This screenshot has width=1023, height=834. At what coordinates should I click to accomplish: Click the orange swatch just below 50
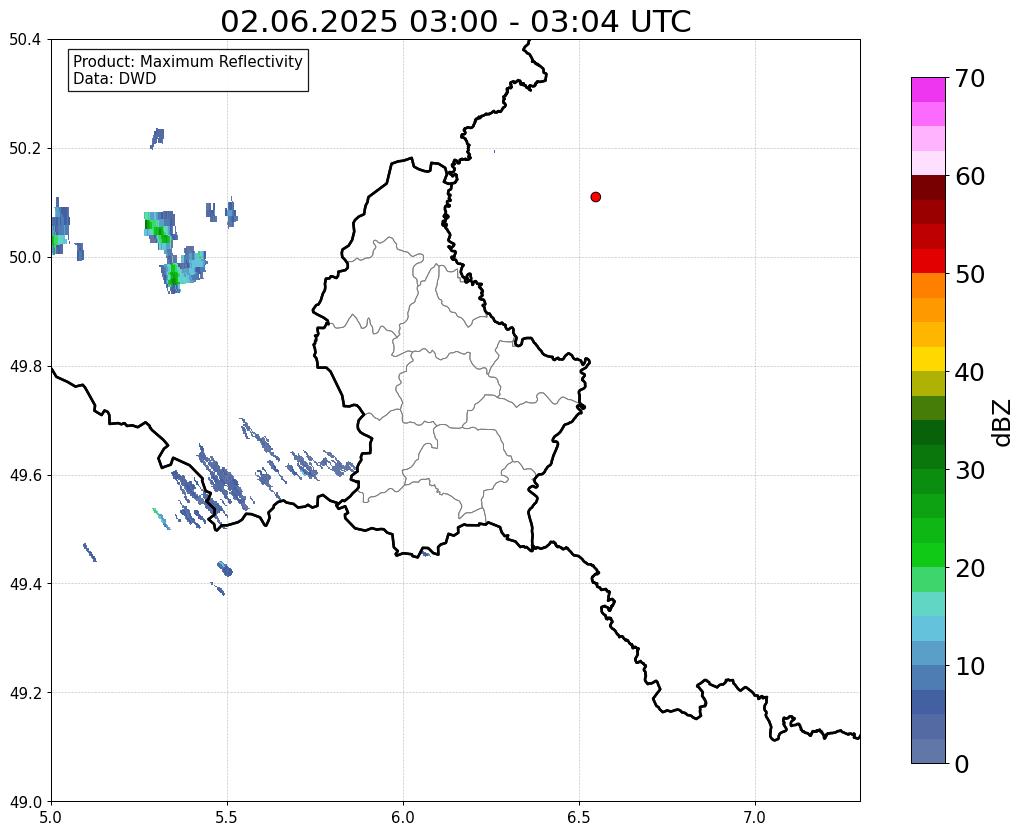coord(928,286)
